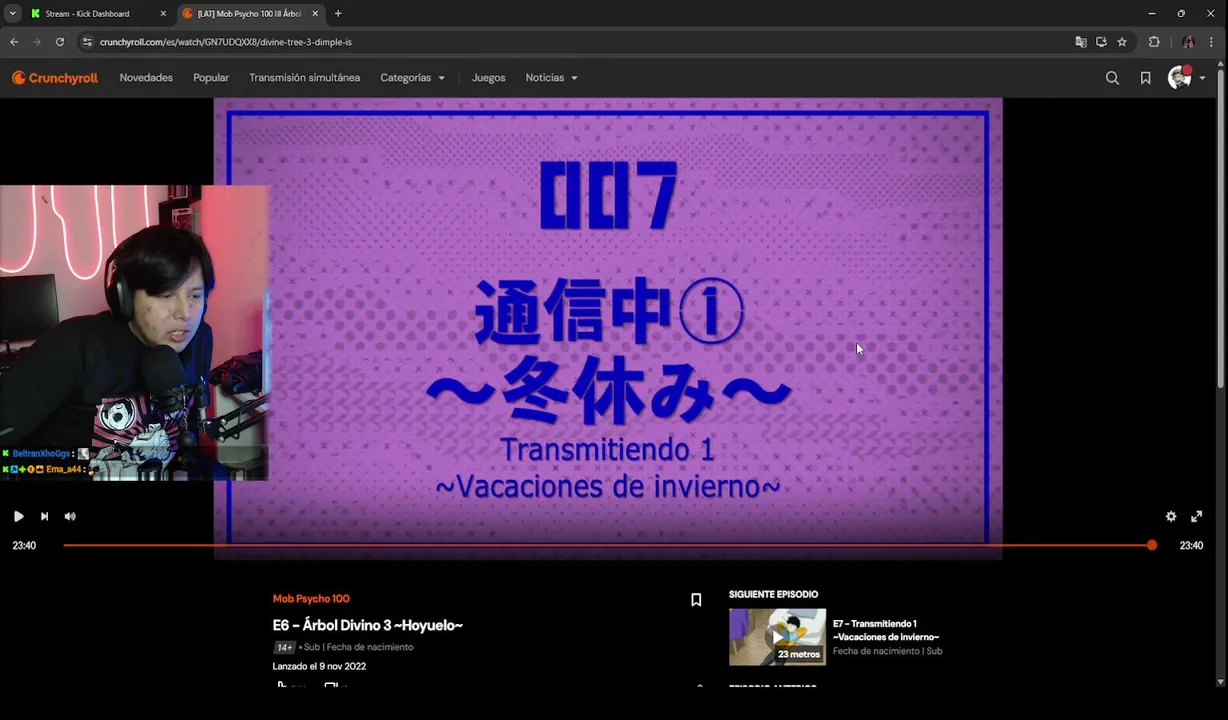Open Transmisión simultánea section

tap(304, 78)
